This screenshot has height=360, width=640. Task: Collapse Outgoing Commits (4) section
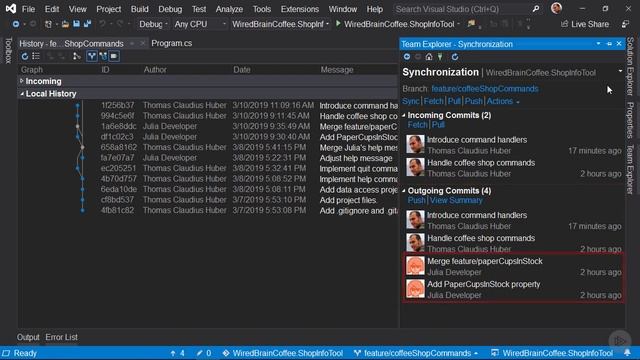point(404,191)
